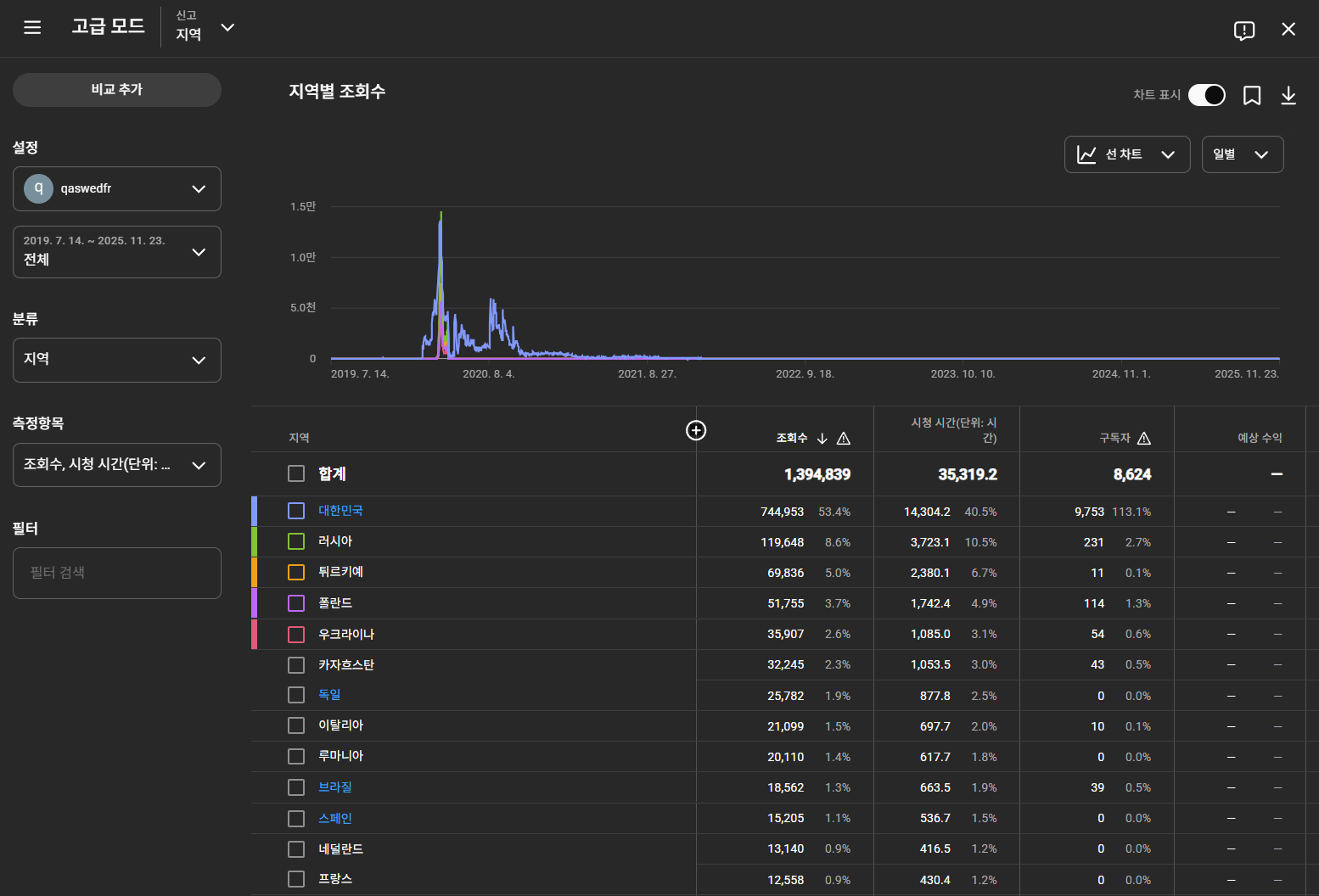Screen dimensions: 1319x896
Task: Click the send feedback icon
Action: click(x=1243, y=31)
